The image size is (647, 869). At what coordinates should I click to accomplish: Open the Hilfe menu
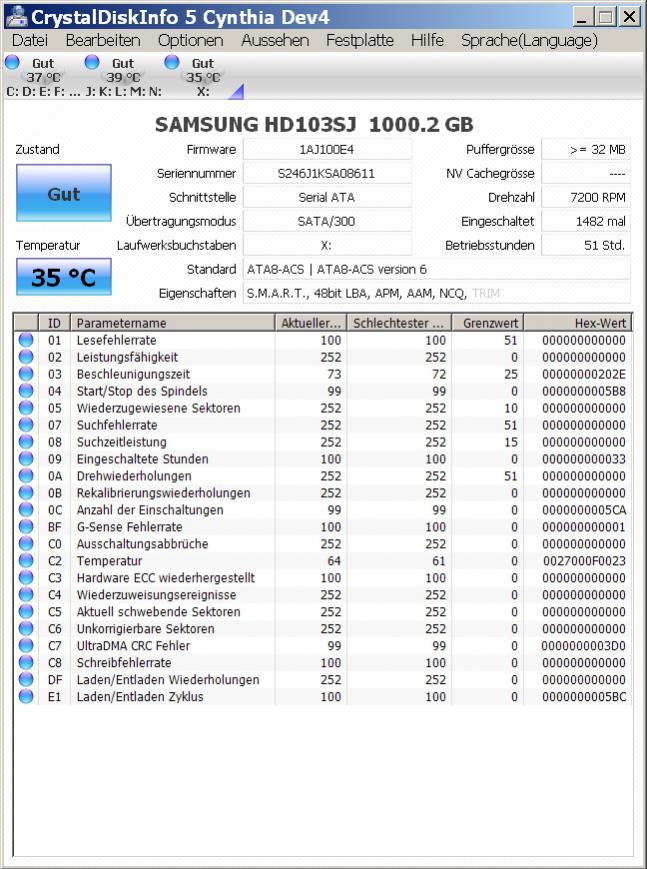[427, 40]
